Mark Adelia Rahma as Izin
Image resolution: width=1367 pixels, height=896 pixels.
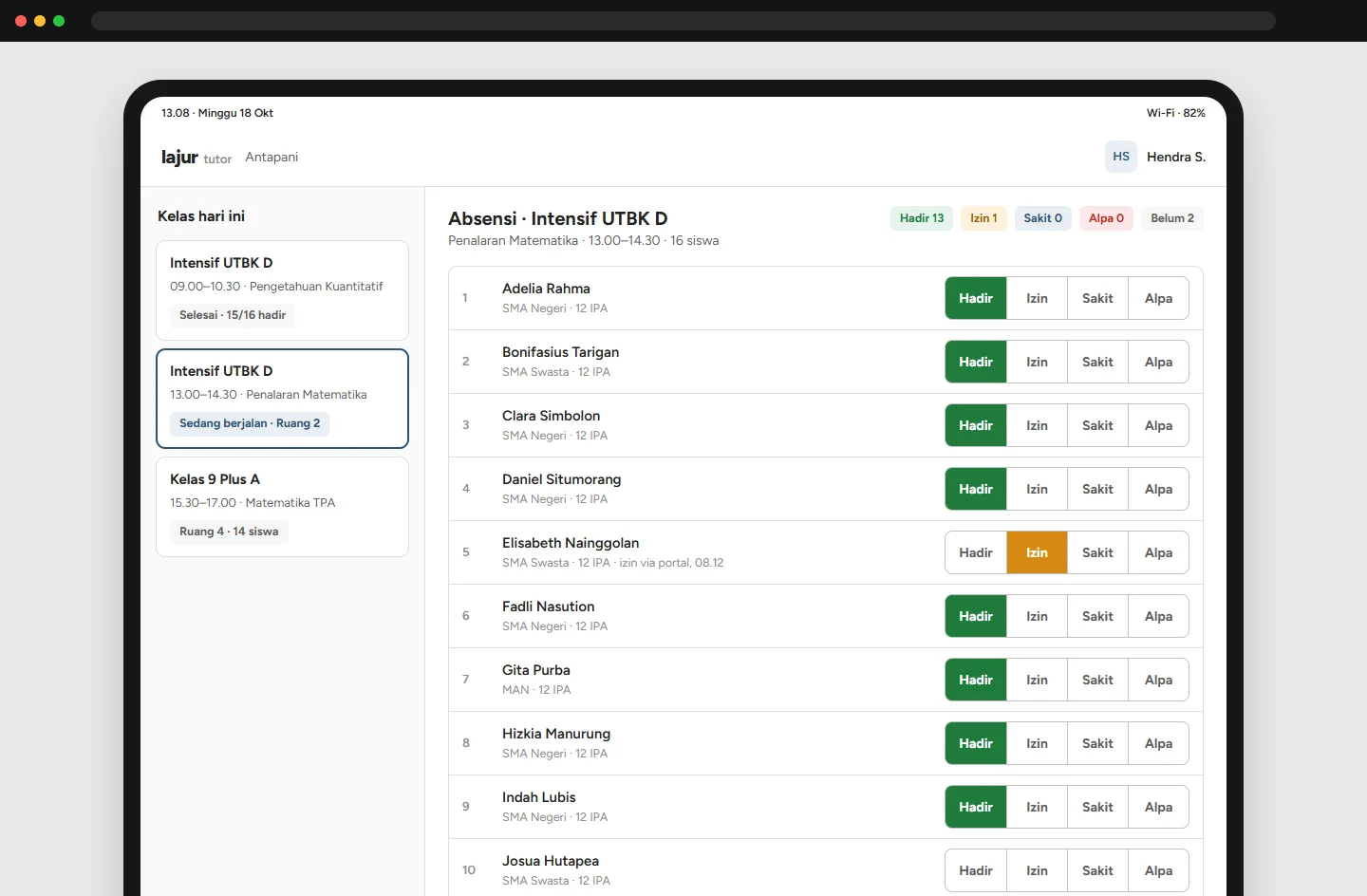point(1037,298)
